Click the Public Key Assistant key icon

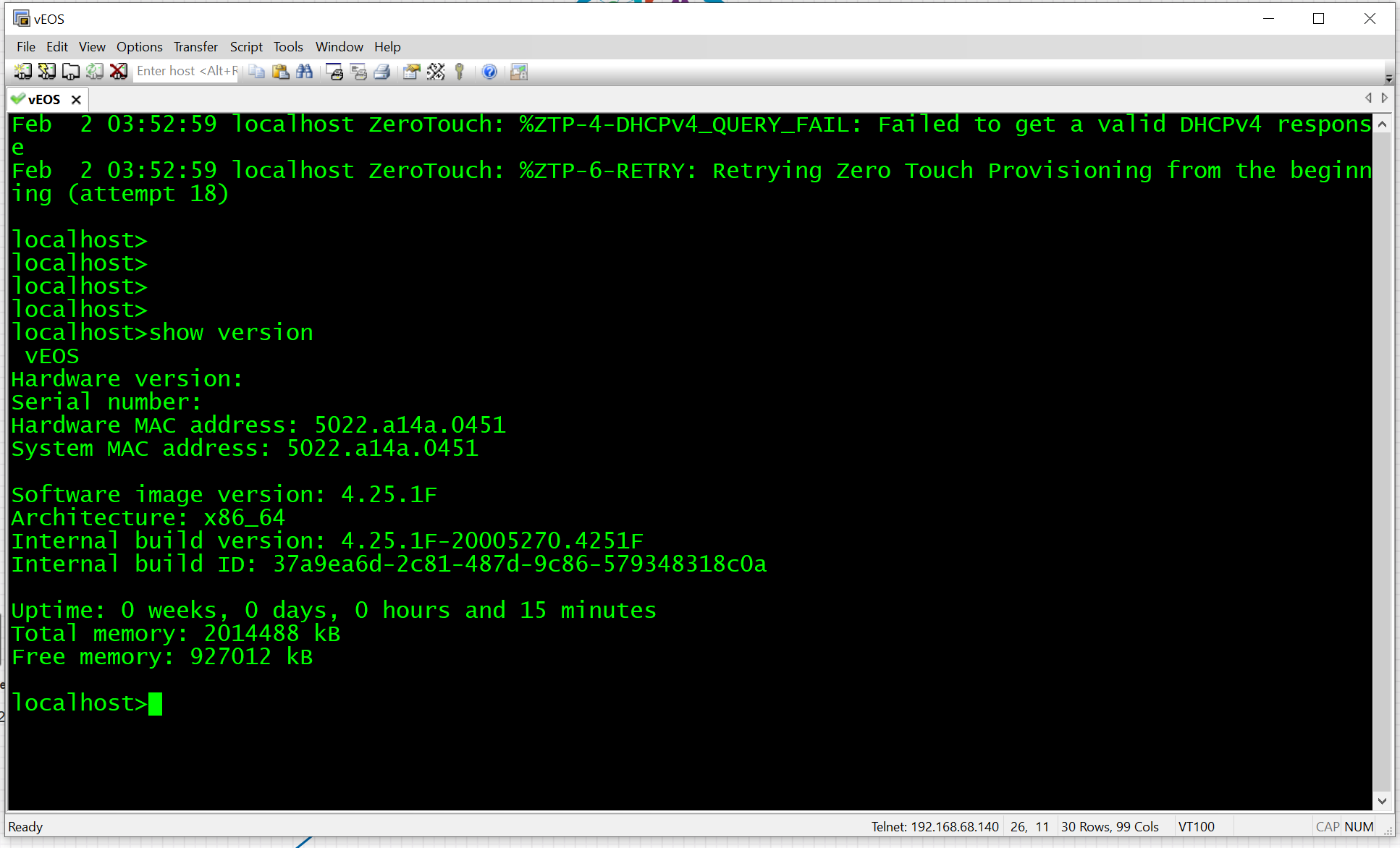click(x=459, y=71)
